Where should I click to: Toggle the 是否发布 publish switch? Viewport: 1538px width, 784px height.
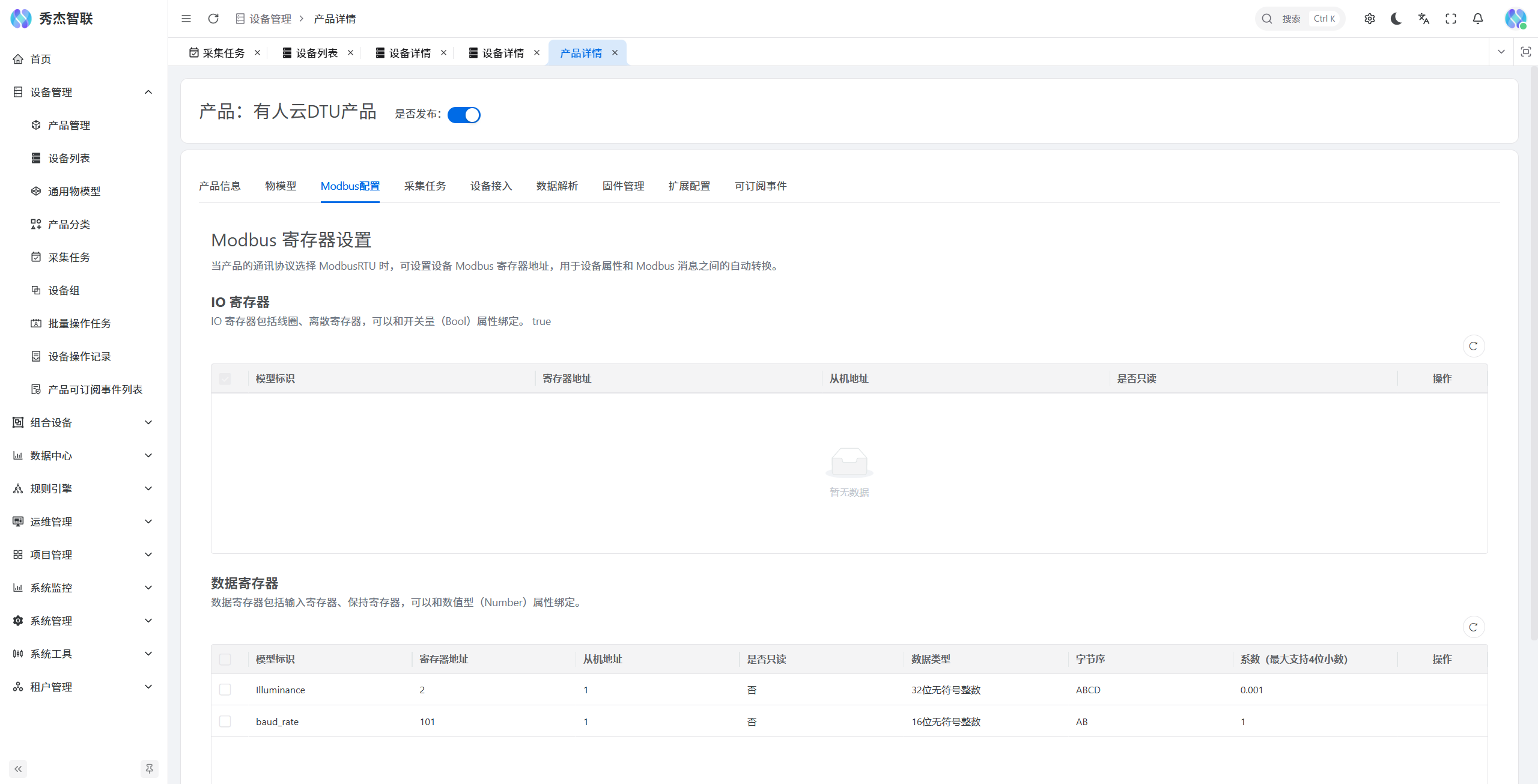tap(464, 115)
